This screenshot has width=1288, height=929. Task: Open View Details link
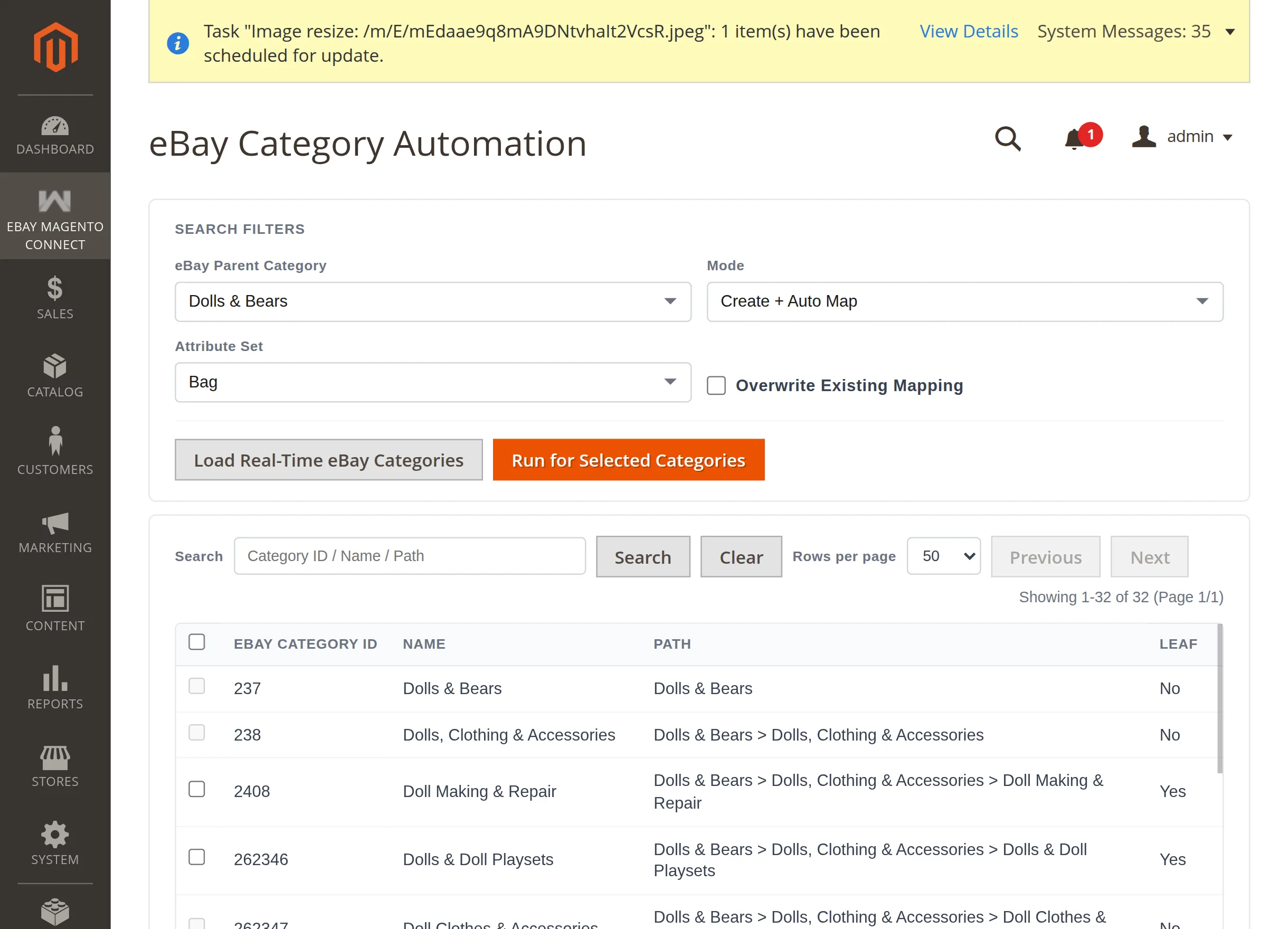point(969,31)
